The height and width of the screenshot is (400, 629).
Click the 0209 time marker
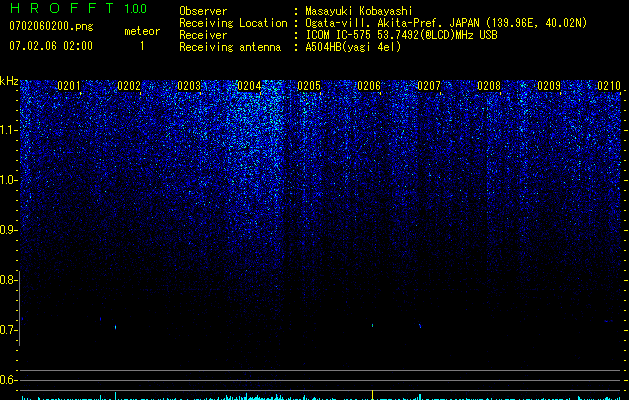click(549, 86)
